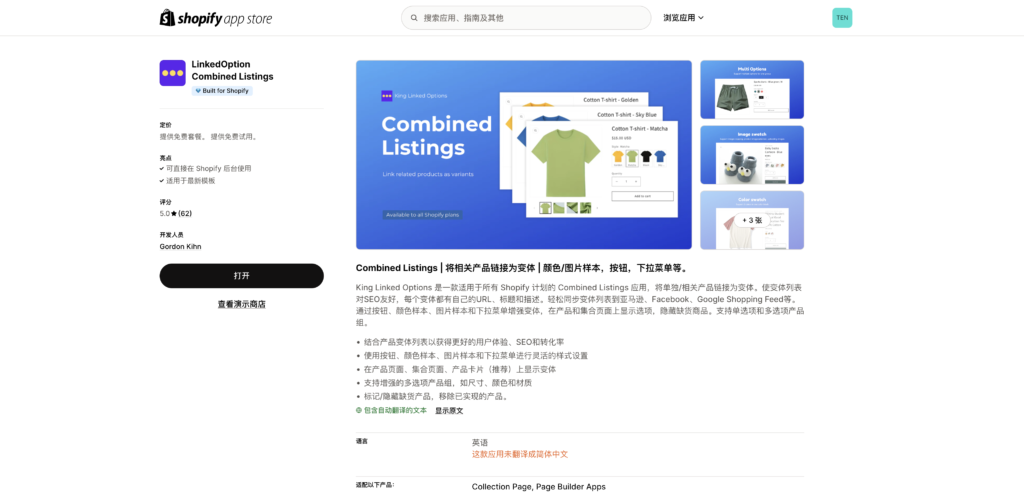Click bullet 在产品页面、集合页面 text
The image size is (1024, 503).
460,369
